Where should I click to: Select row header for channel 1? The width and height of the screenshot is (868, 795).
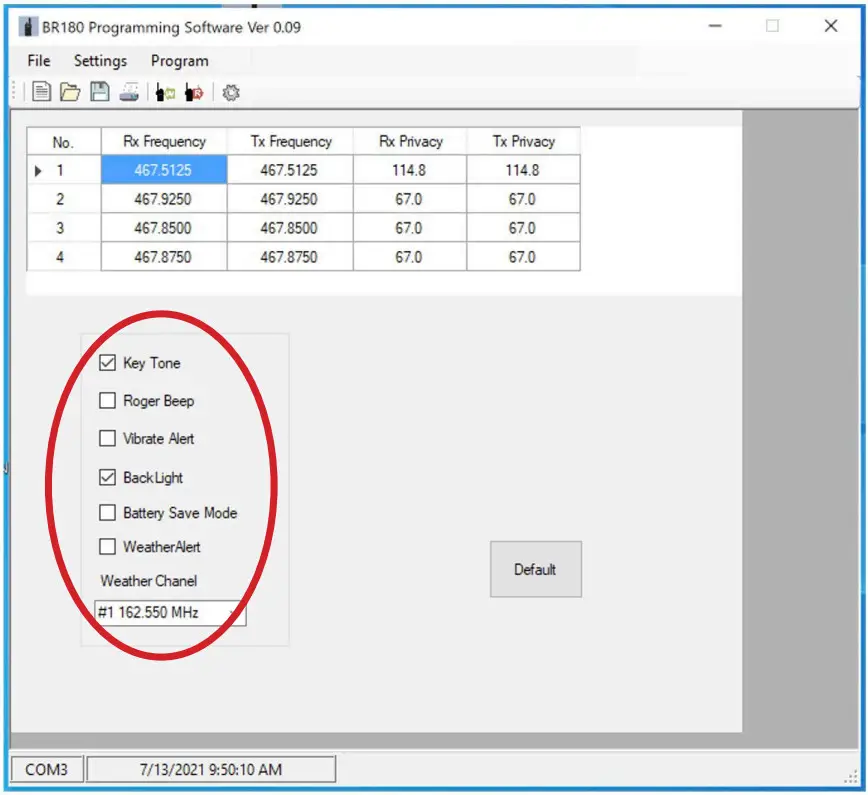64,169
